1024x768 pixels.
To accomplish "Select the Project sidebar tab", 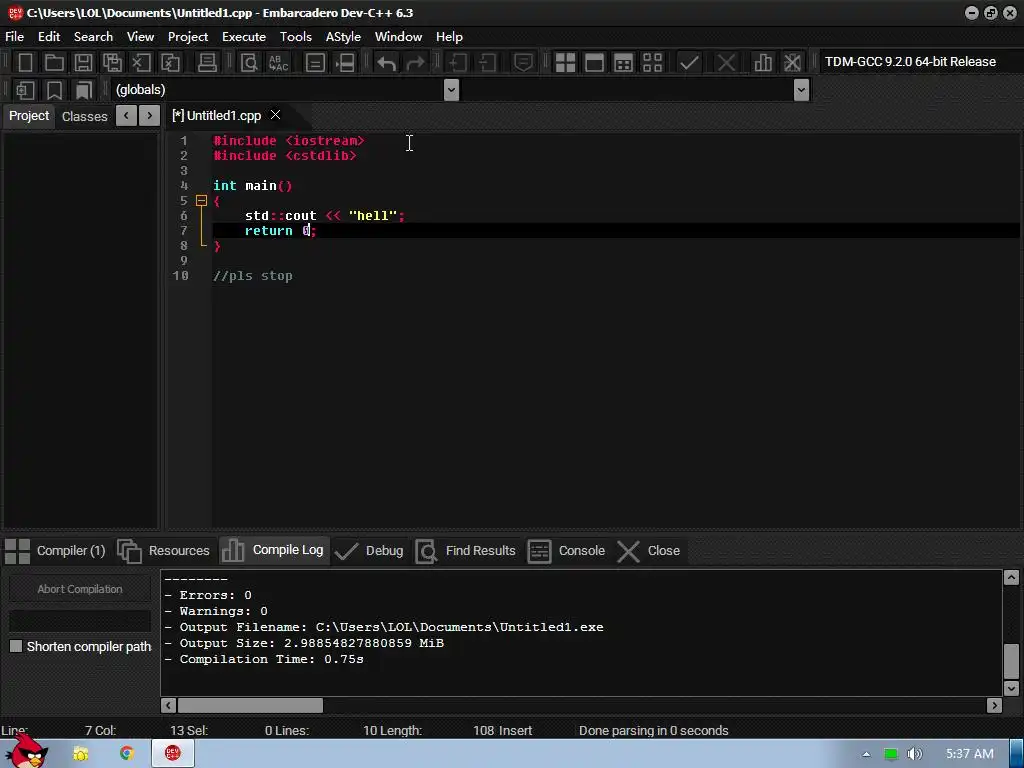I will pos(29,116).
